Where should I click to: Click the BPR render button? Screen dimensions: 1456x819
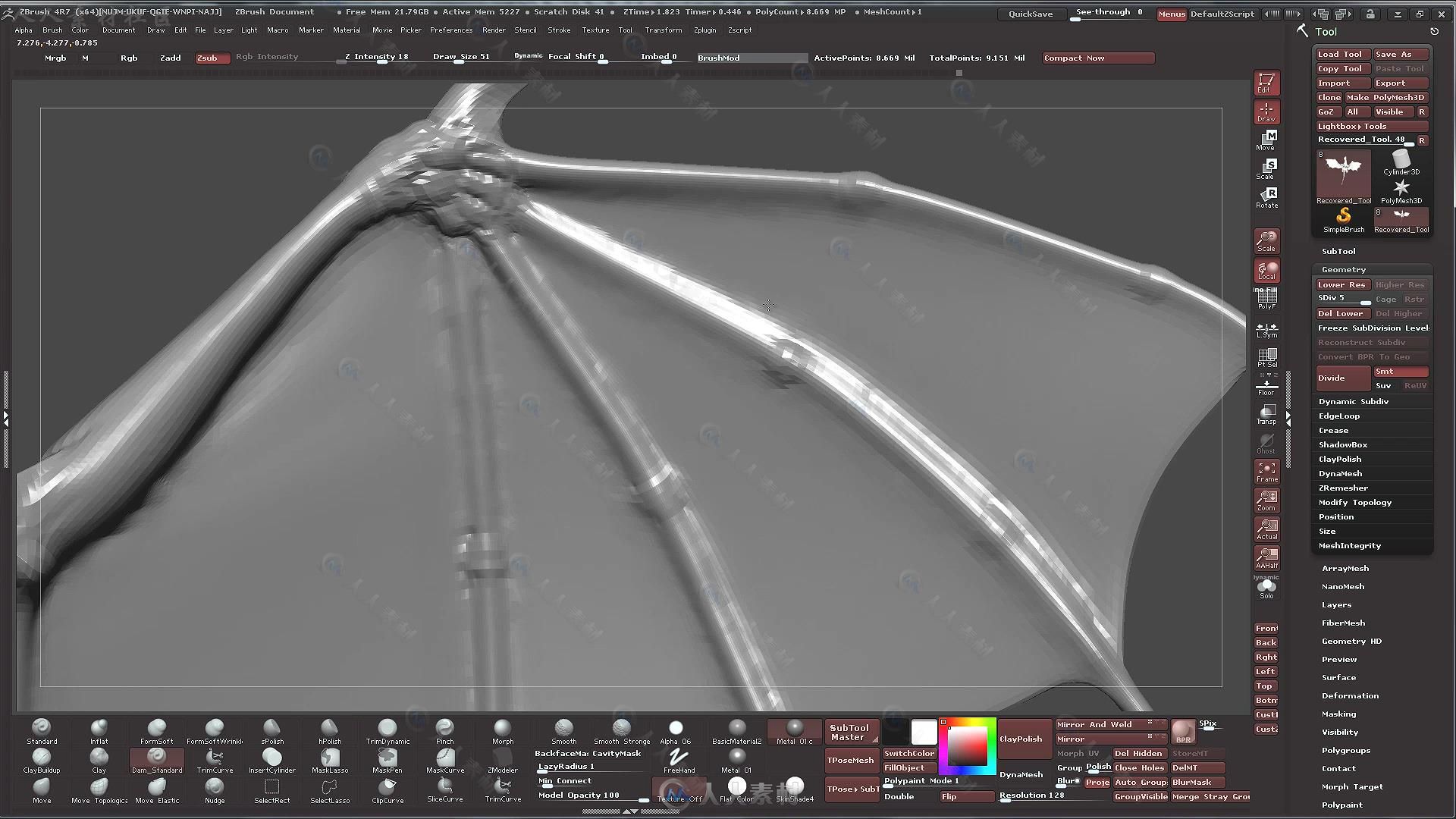click(1183, 732)
